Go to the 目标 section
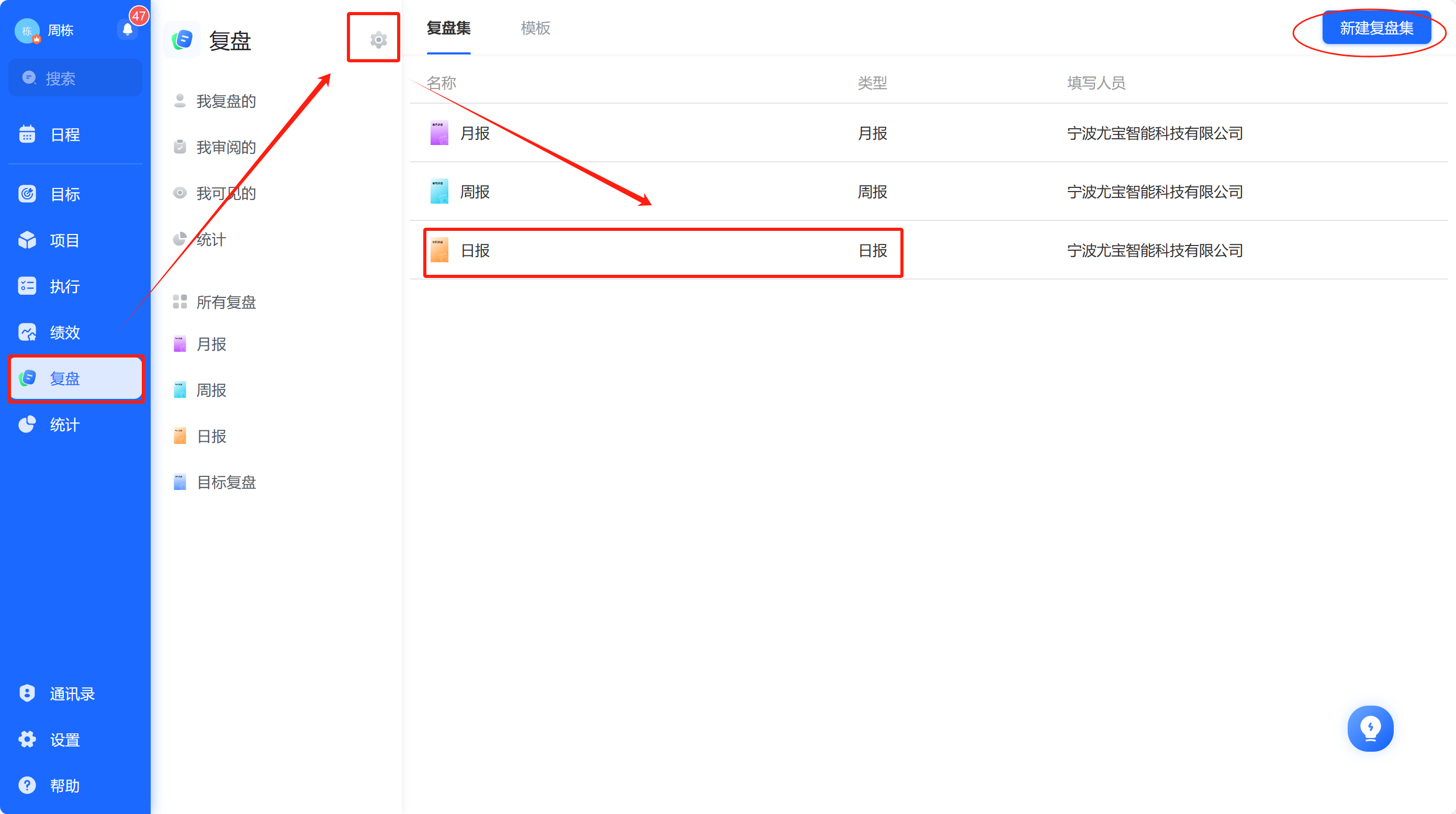The image size is (1456, 814). (x=75, y=194)
